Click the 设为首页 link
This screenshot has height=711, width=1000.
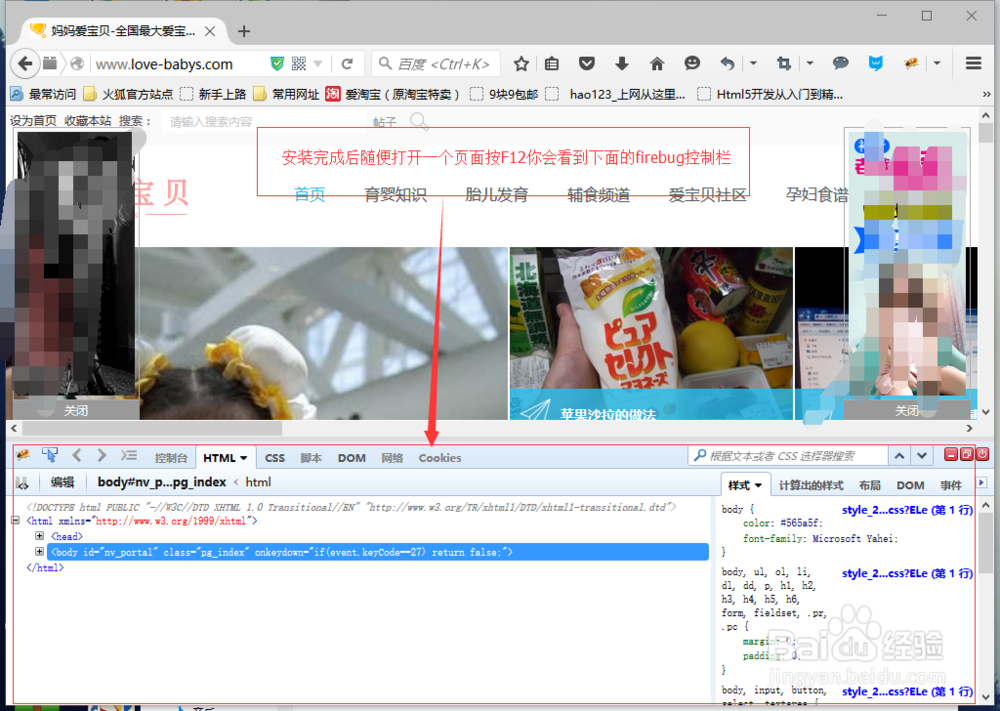click(33, 121)
